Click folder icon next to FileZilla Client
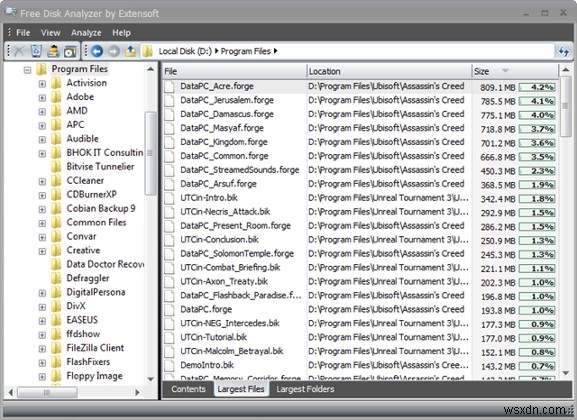577x420 pixels. pyautogui.click(x=56, y=348)
